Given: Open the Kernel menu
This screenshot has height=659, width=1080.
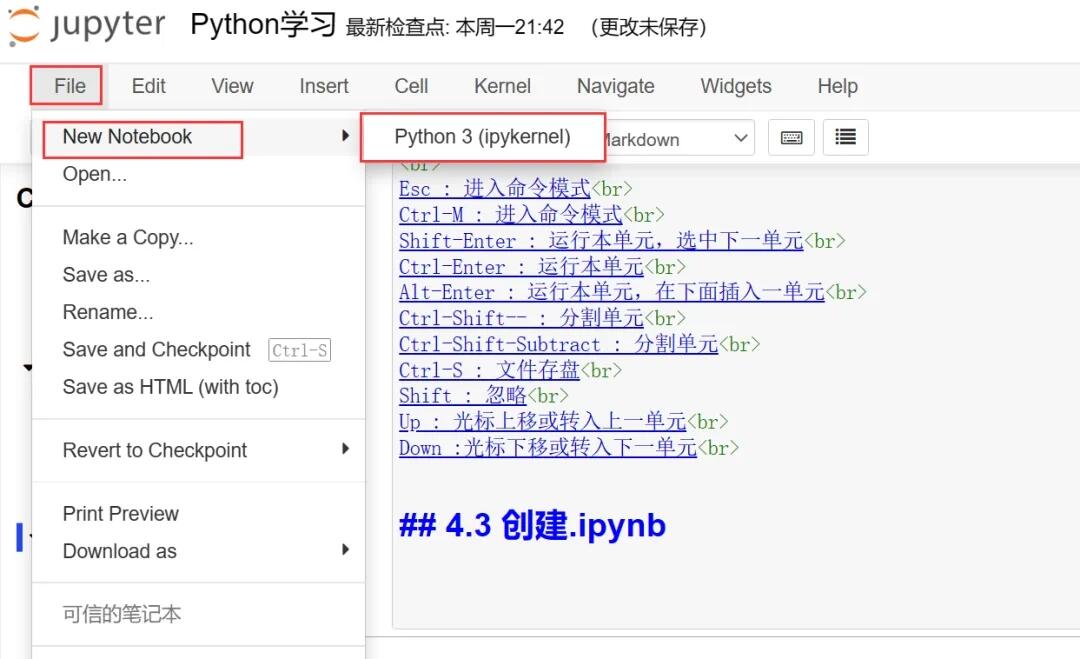Looking at the screenshot, I should click(502, 86).
